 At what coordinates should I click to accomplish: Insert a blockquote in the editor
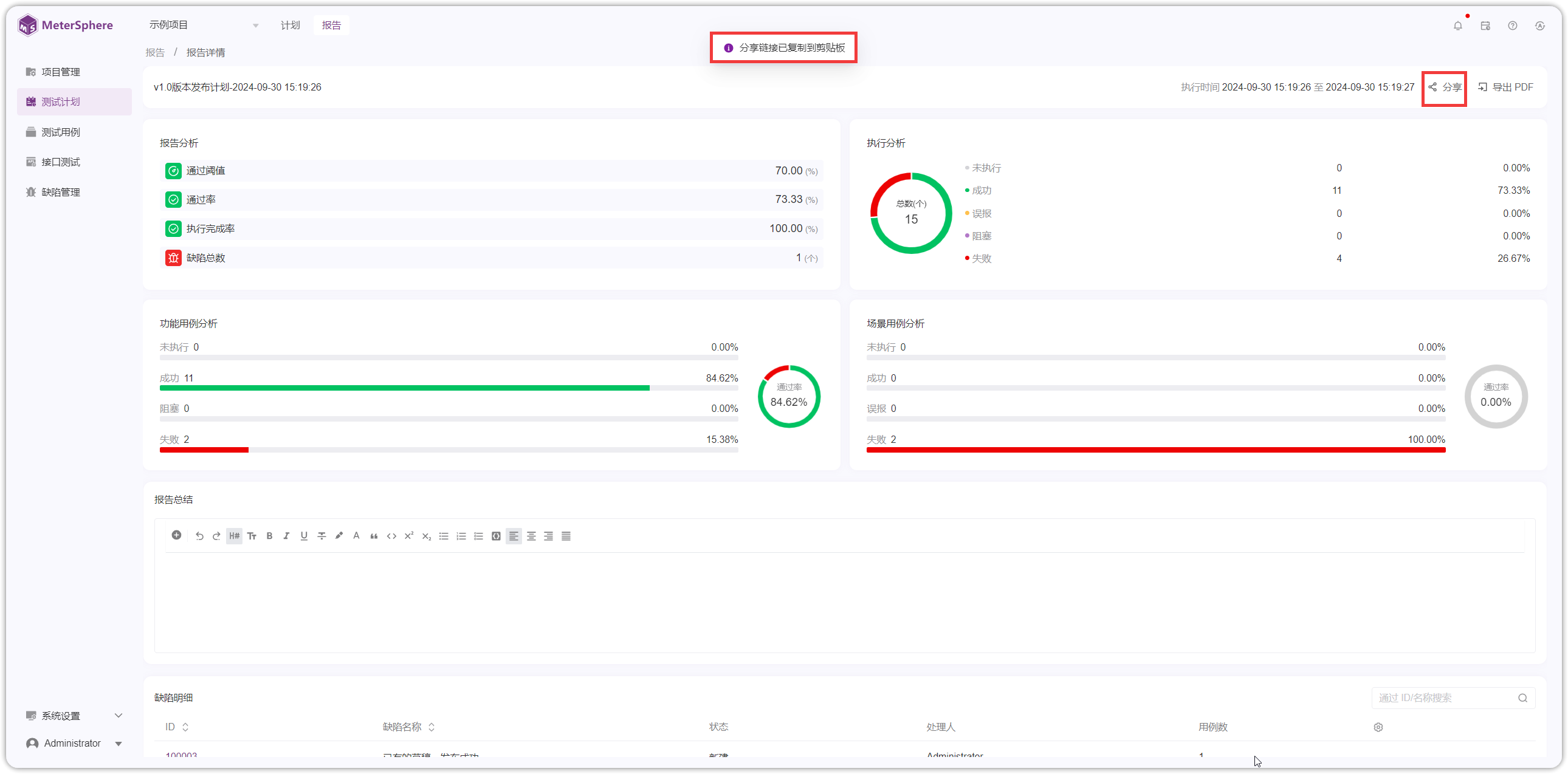(x=374, y=536)
